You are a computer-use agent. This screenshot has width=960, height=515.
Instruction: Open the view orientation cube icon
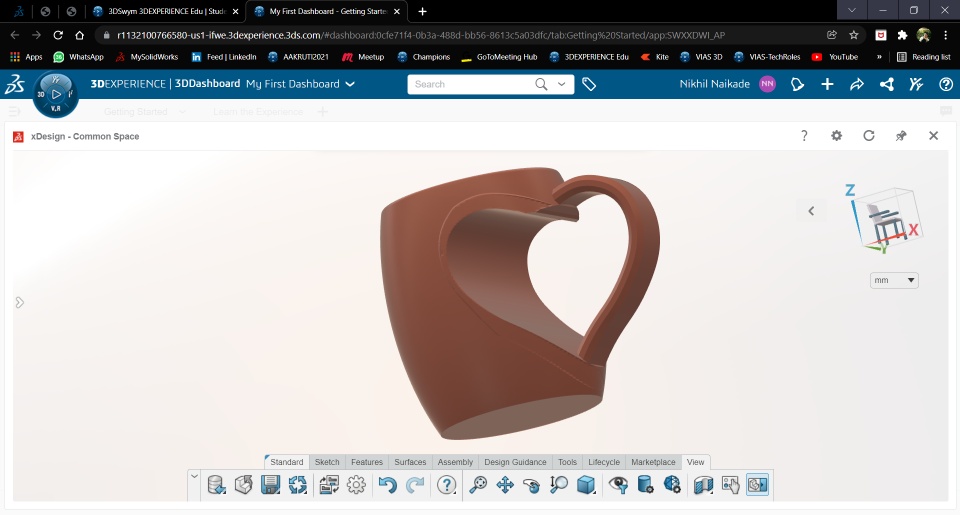(x=586, y=485)
